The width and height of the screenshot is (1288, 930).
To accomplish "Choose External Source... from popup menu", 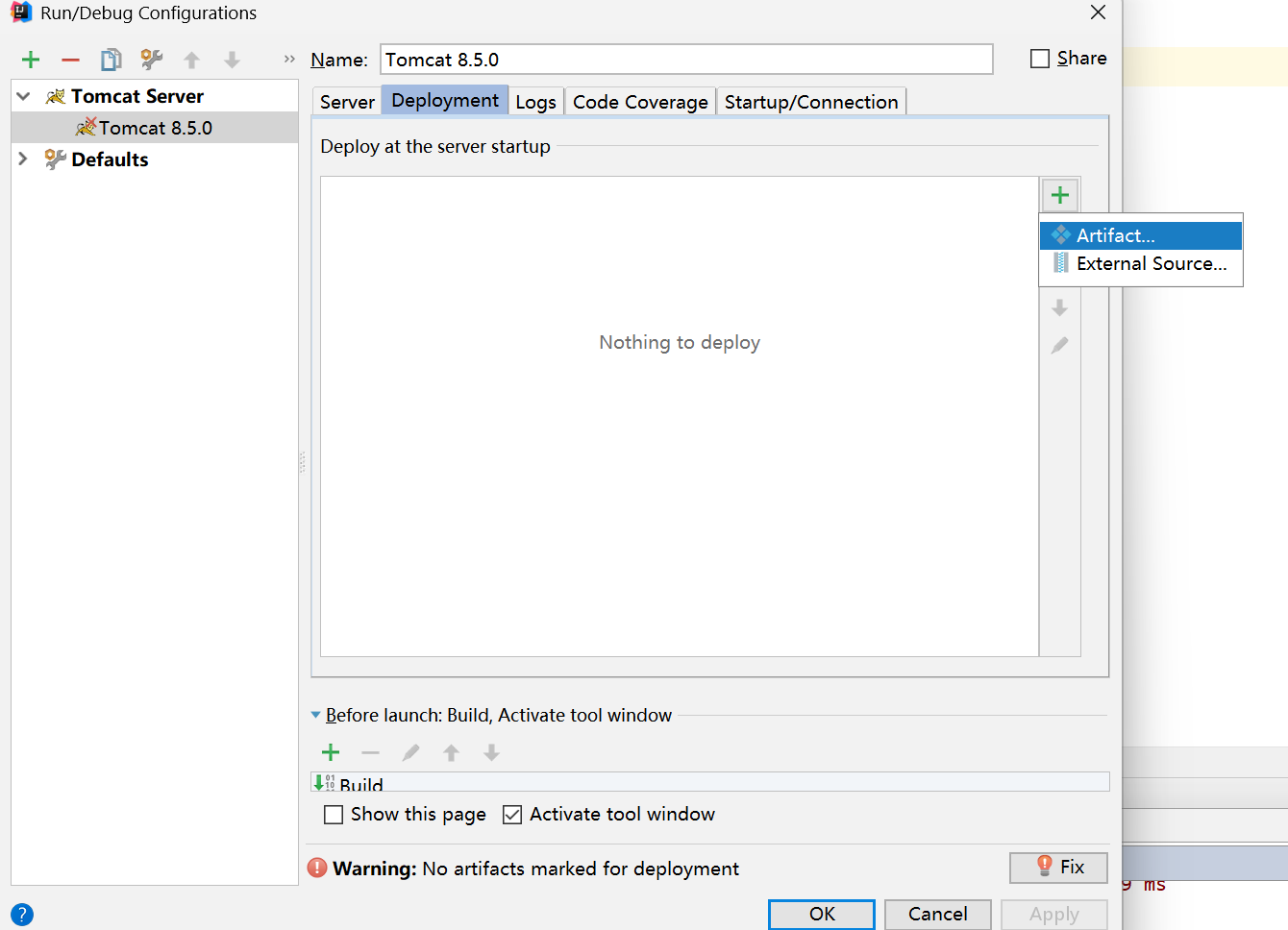I will (x=1141, y=263).
